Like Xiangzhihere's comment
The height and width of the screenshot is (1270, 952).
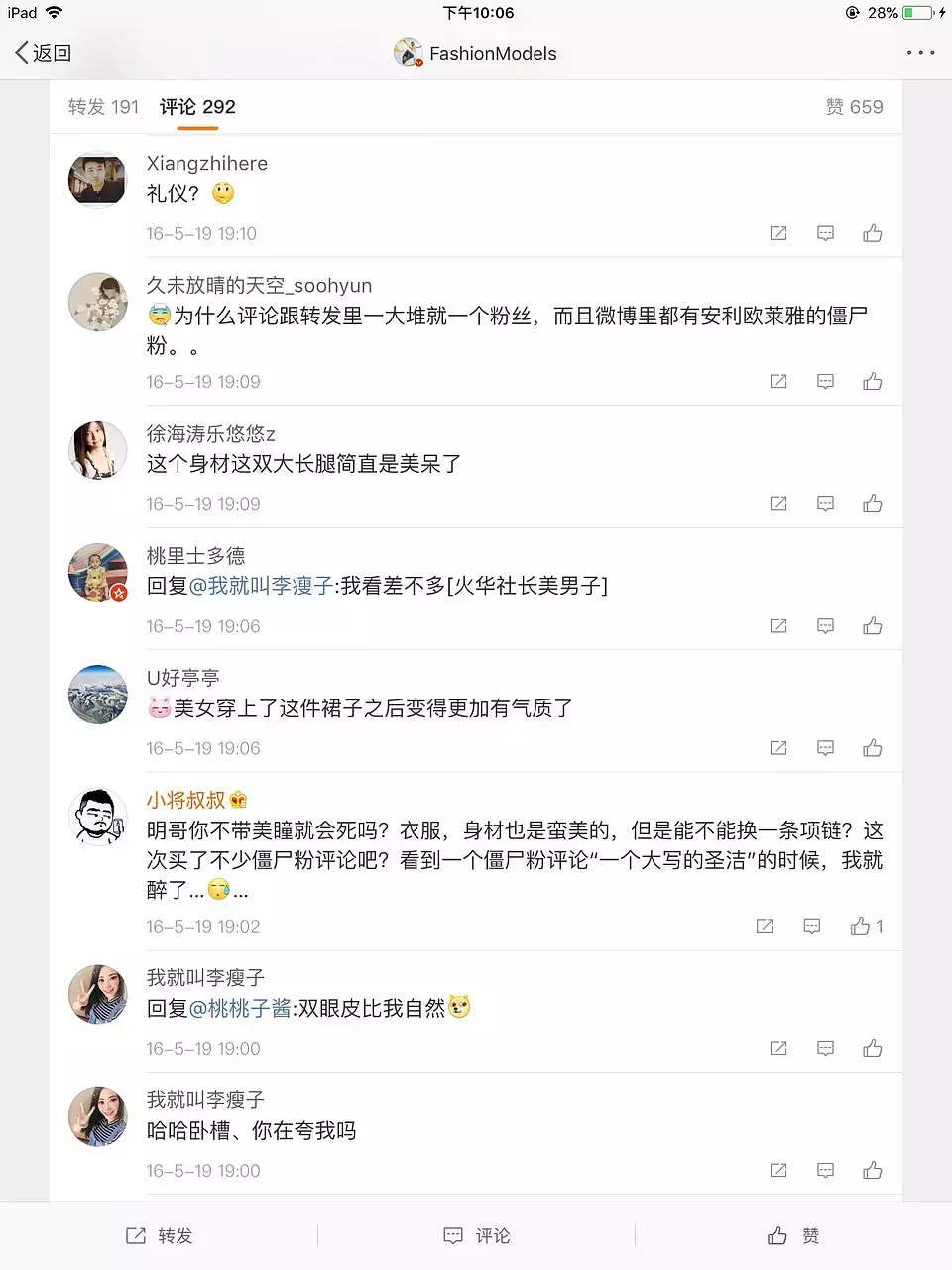click(873, 233)
